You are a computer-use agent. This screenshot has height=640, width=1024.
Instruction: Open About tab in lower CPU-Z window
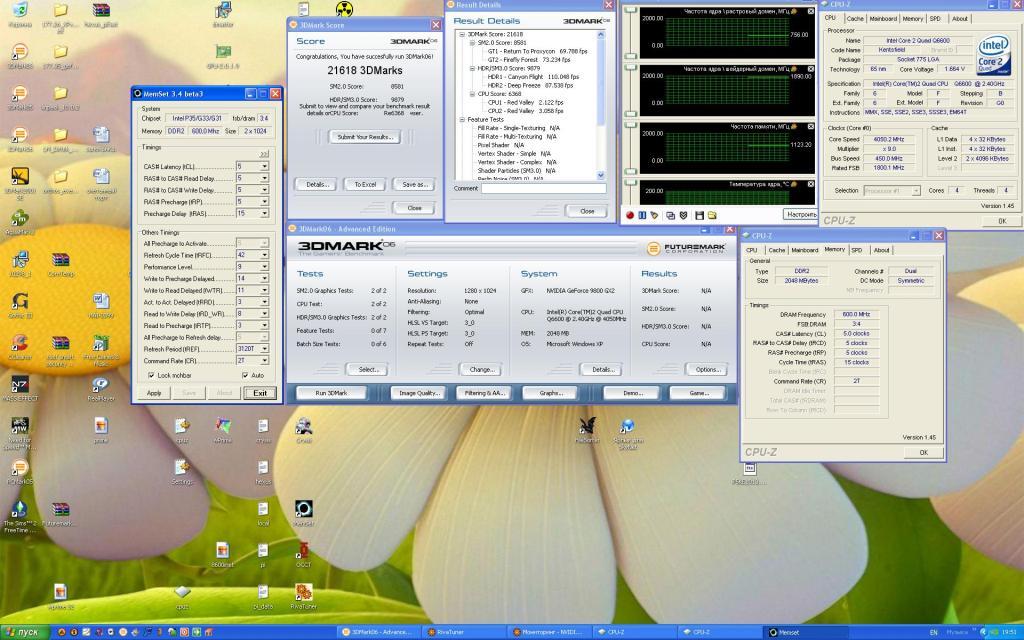[x=881, y=250]
